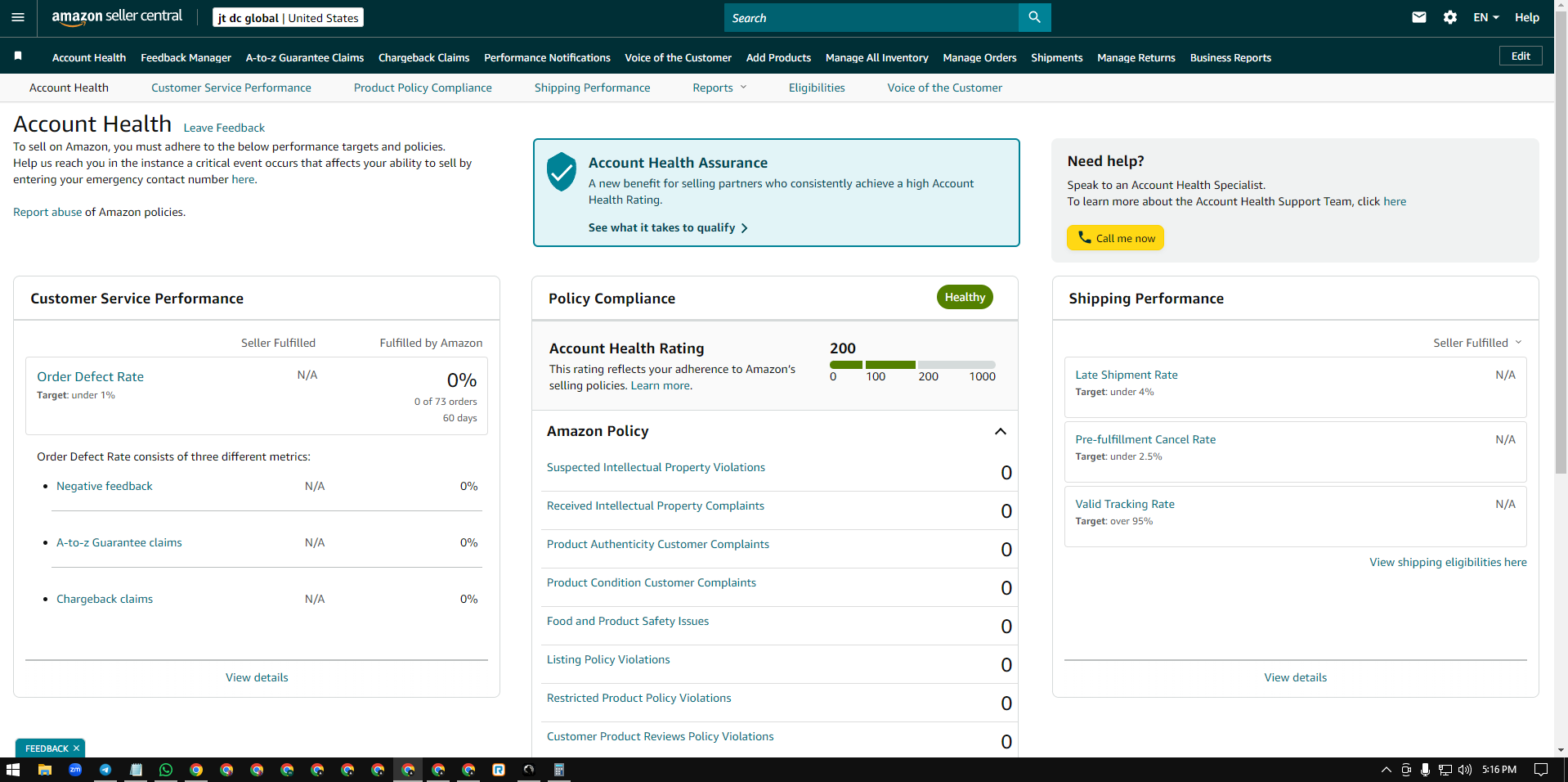The width and height of the screenshot is (1568, 782).
Task: Switch to Customer Service Performance tab
Action: click(231, 88)
